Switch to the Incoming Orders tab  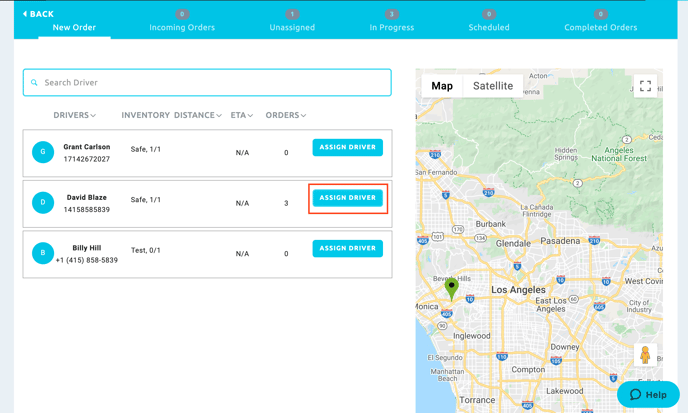[x=182, y=27]
